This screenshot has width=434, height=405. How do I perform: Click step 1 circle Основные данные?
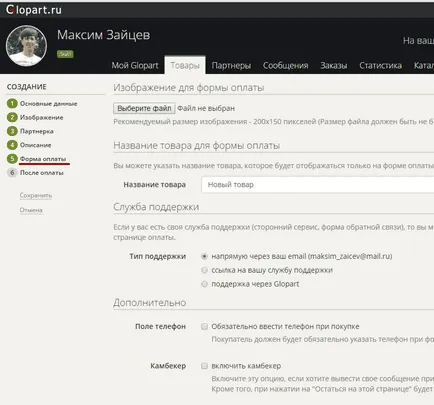[12, 104]
